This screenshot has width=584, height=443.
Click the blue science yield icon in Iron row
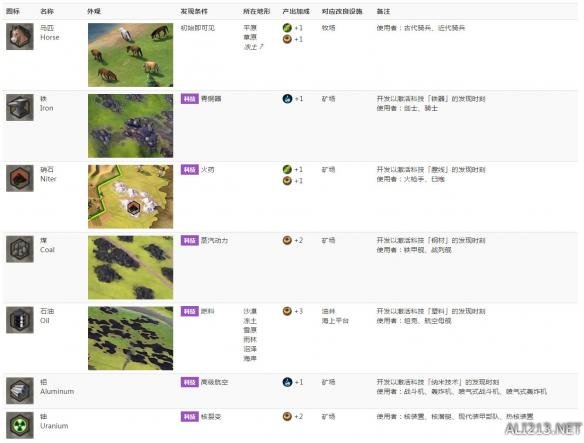[287, 99]
